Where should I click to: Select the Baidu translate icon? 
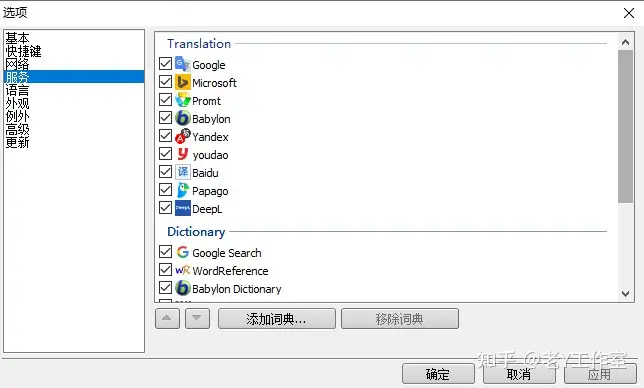tap(183, 172)
